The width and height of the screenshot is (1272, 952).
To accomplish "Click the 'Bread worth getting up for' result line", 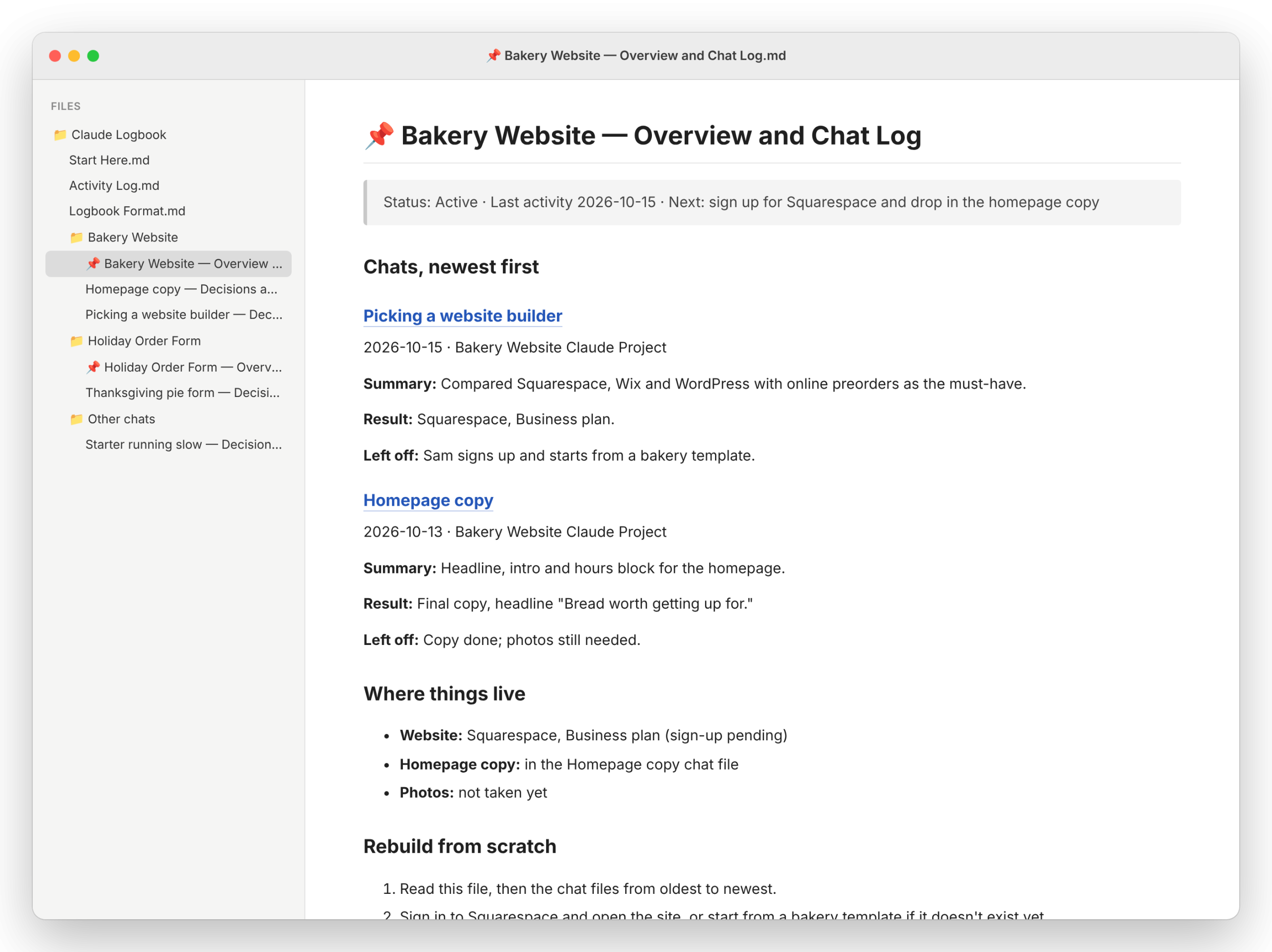I will click(x=558, y=604).
